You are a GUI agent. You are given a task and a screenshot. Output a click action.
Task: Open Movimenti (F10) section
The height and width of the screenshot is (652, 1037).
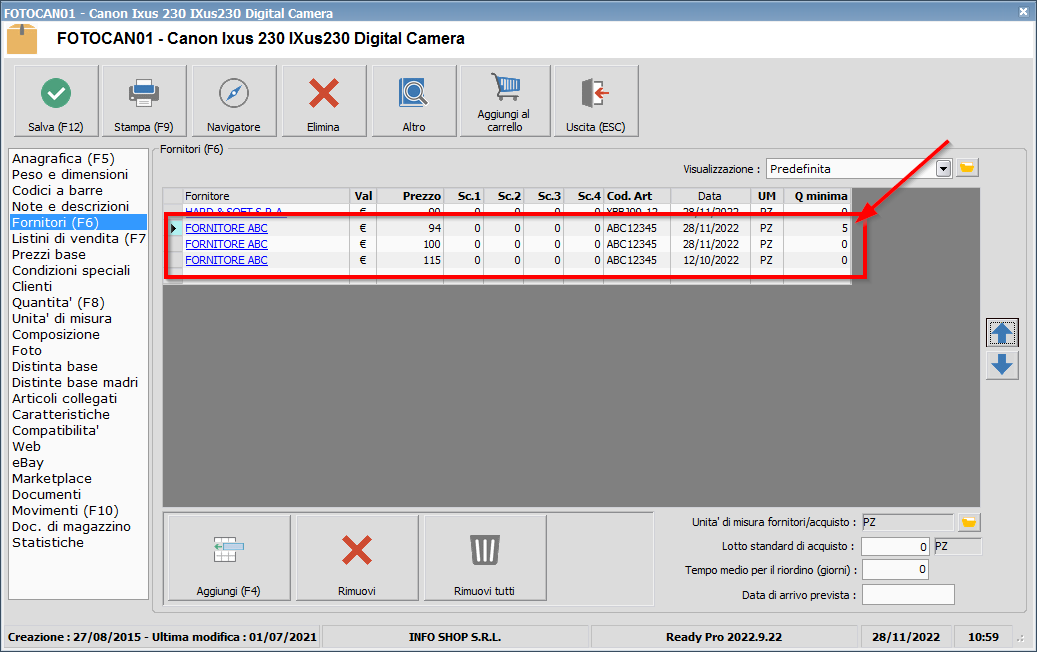pyautogui.click(x=65, y=510)
